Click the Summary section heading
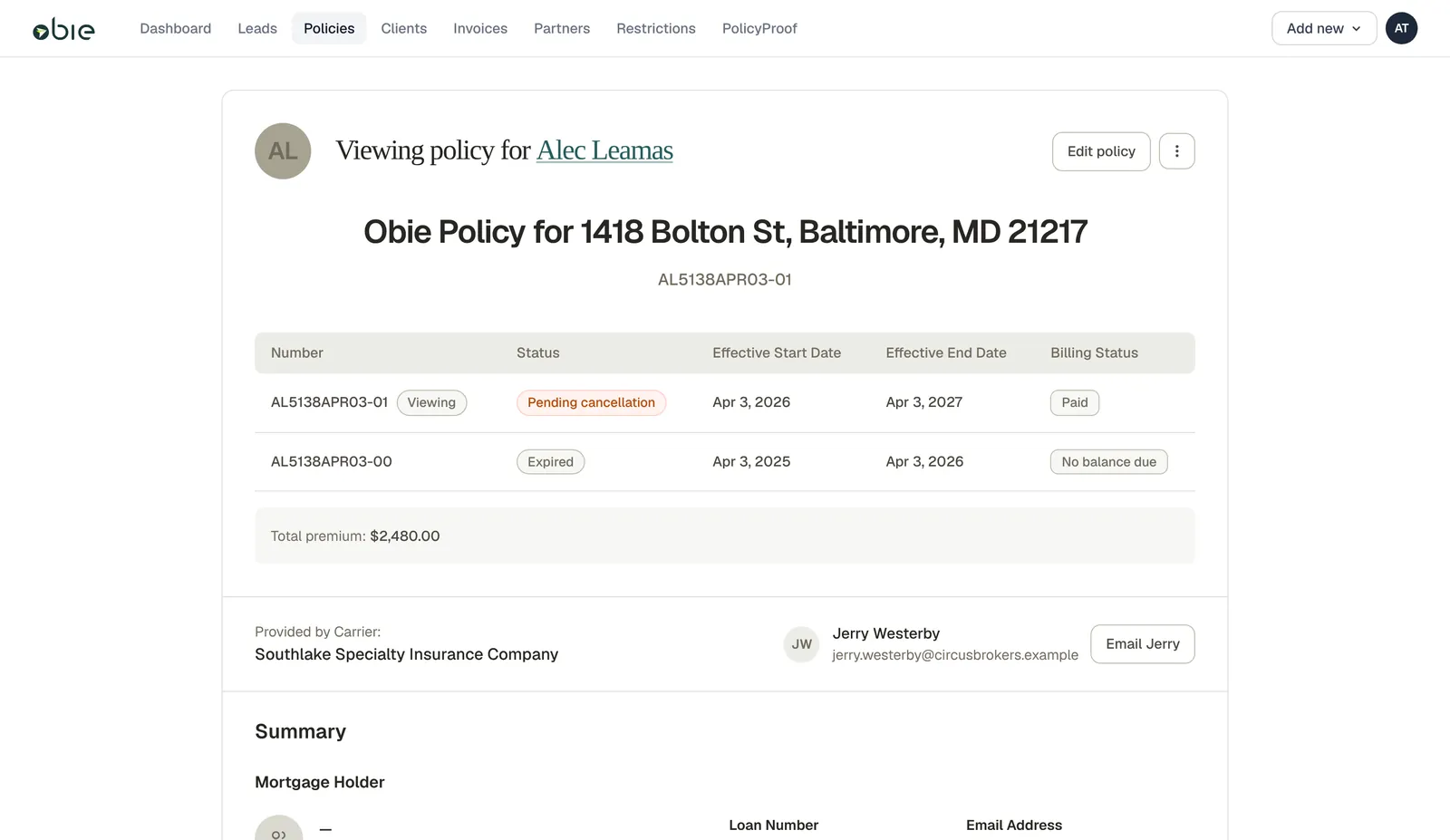 click(x=300, y=731)
